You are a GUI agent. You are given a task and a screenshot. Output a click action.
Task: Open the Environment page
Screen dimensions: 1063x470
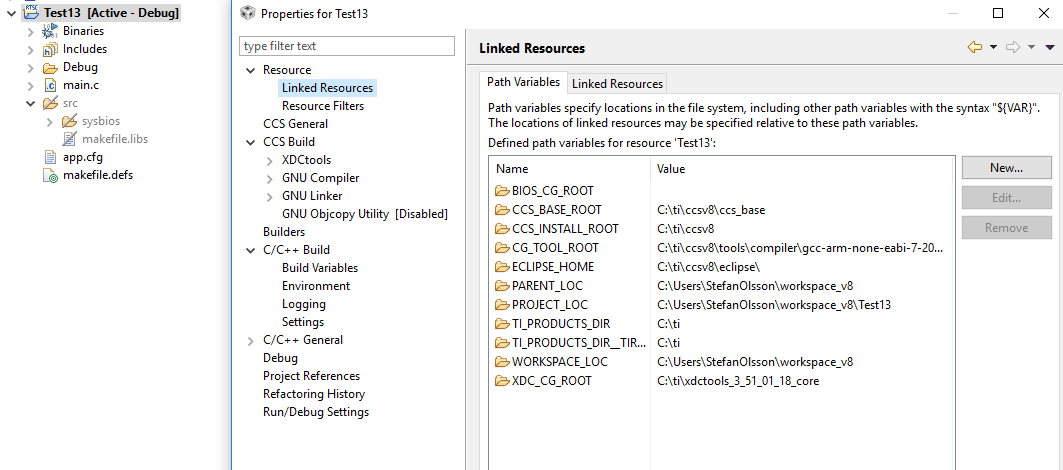pyautogui.click(x=316, y=286)
